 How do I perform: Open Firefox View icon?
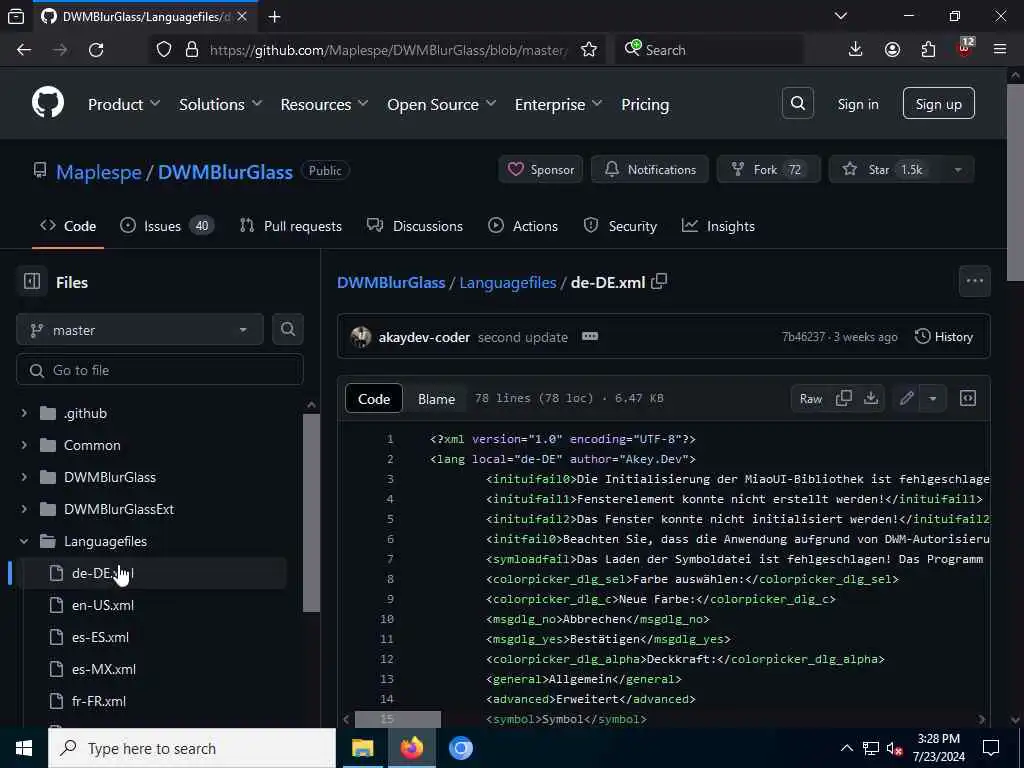(x=16, y=17)
